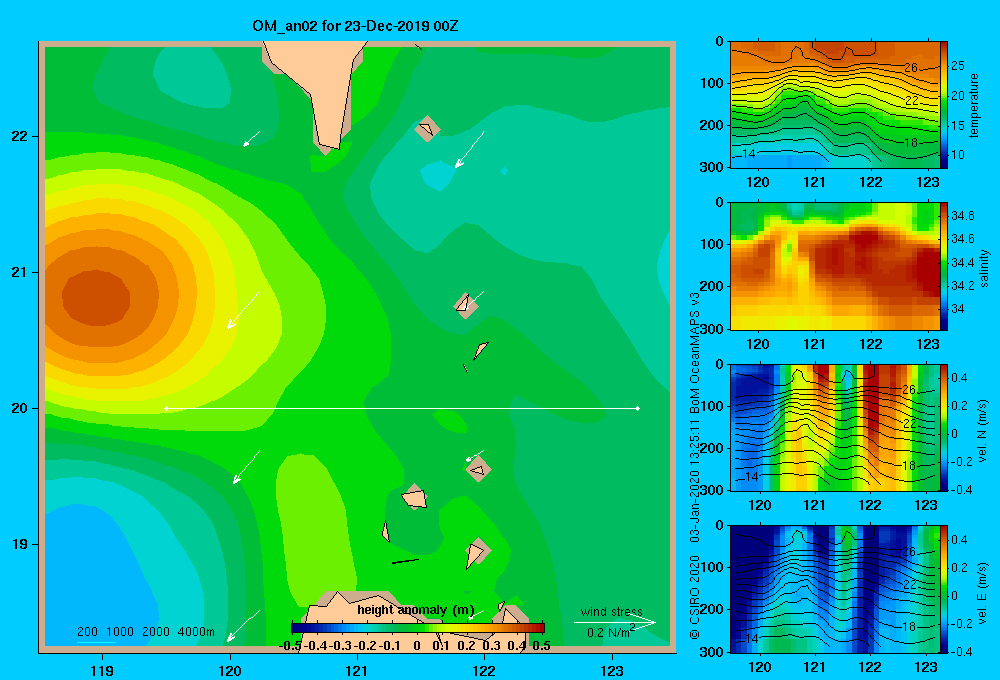Click longitude label 121 below the map
Screen dimensions: 1000x680
(357, 671)
